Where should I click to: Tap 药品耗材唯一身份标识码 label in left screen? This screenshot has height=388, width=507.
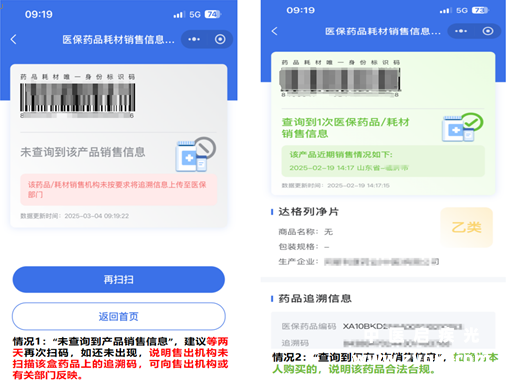click(x=77, y=77)
